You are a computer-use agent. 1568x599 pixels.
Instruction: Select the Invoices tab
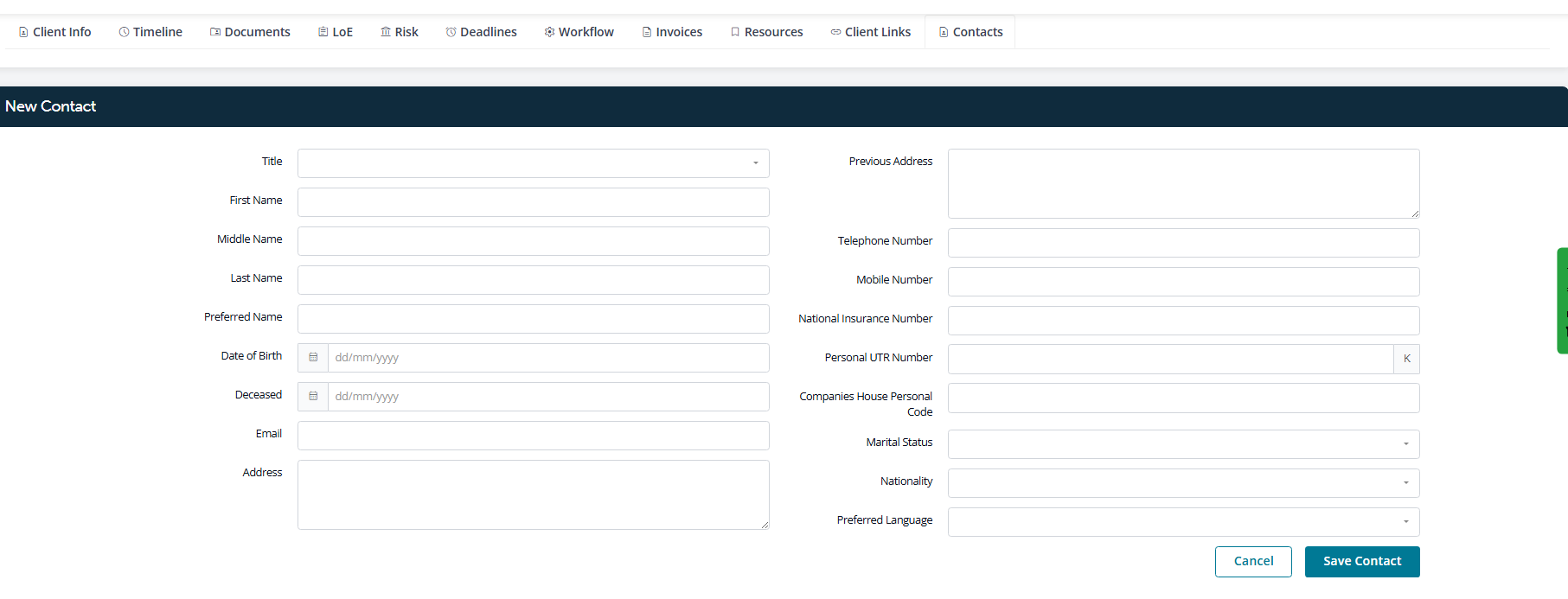(672, 32)
